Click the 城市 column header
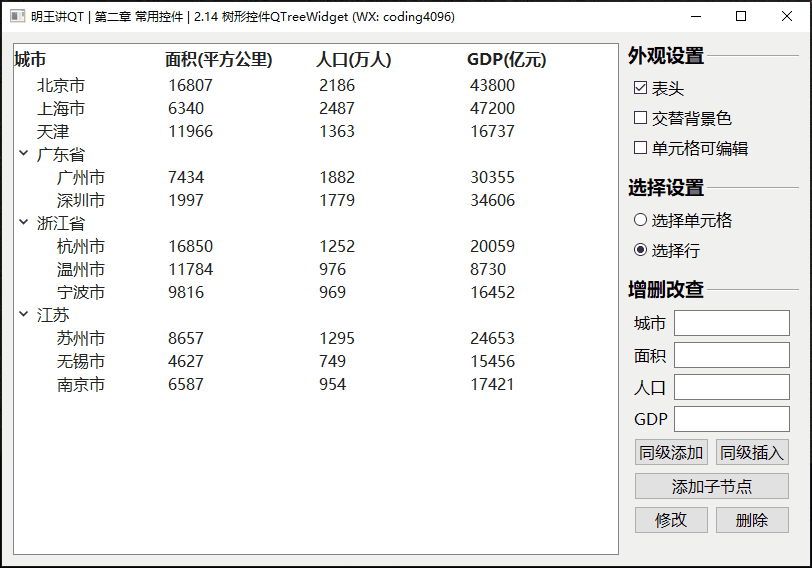This screenshot has height=568, width=812. pos(30,60)
